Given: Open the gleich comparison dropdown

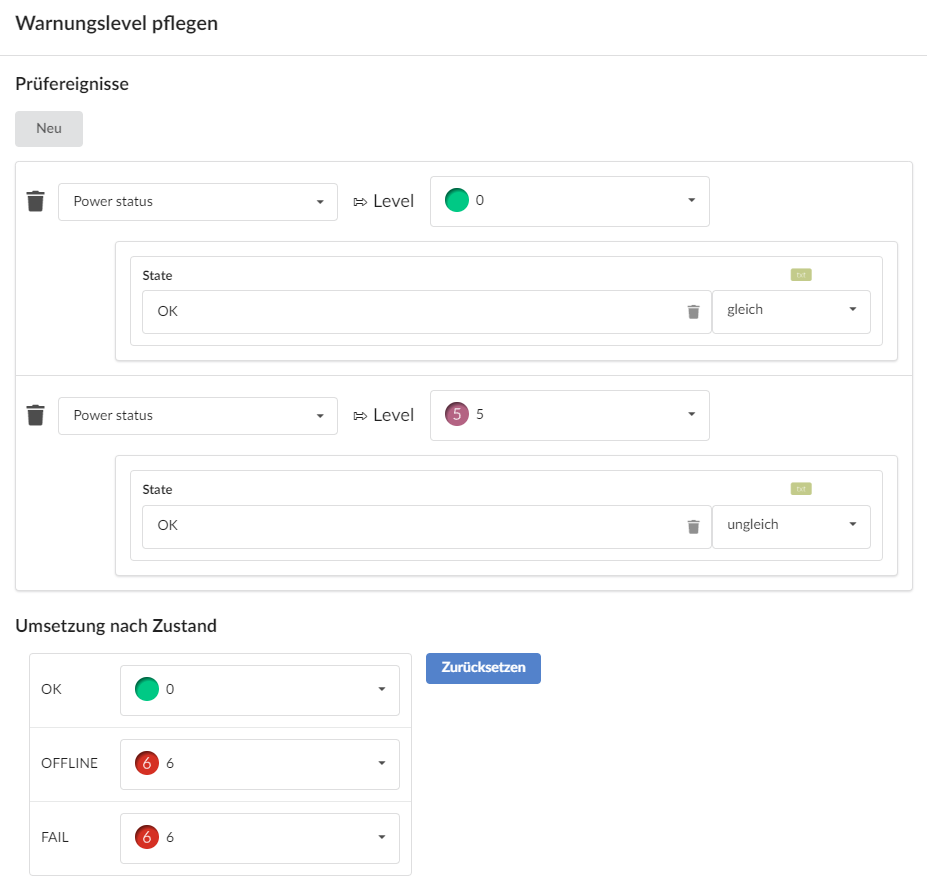Looking at the screenshot, I should [x=791, y=311].
